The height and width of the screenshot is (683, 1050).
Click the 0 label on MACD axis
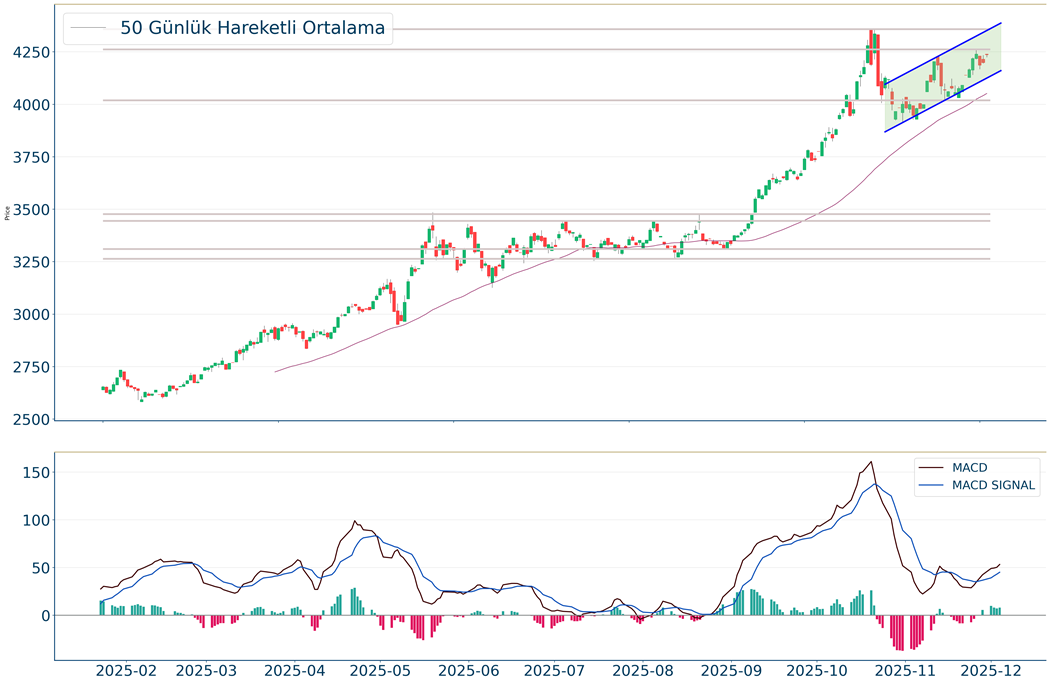[x=43, y=616]
